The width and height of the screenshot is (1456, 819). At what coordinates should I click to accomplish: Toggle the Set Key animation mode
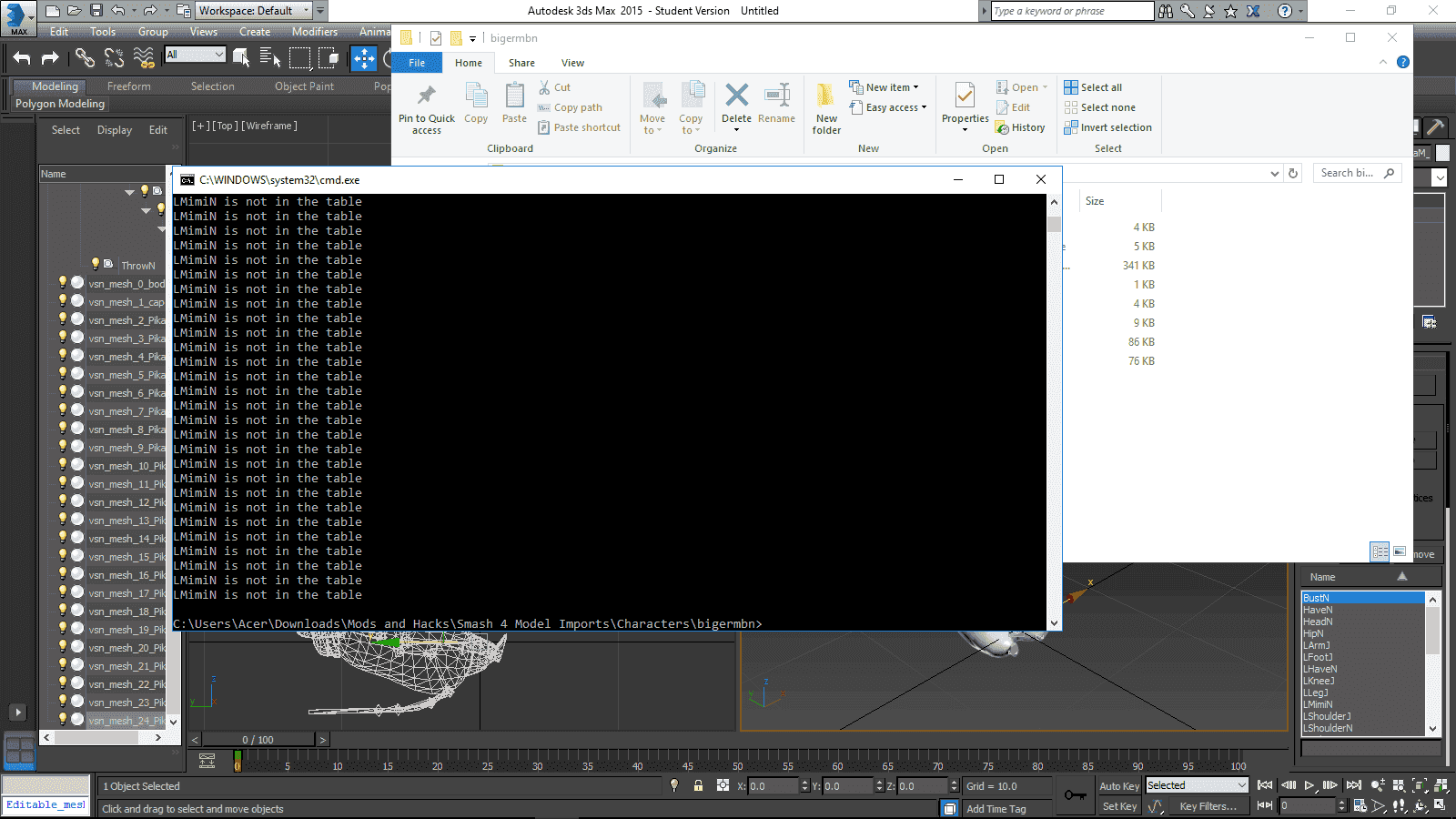(x=1118, y=806)
